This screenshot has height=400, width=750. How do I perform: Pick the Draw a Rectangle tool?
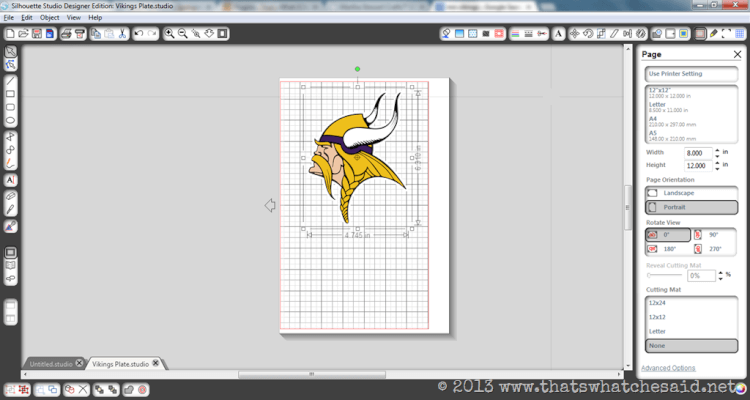(x=11, y=94)
